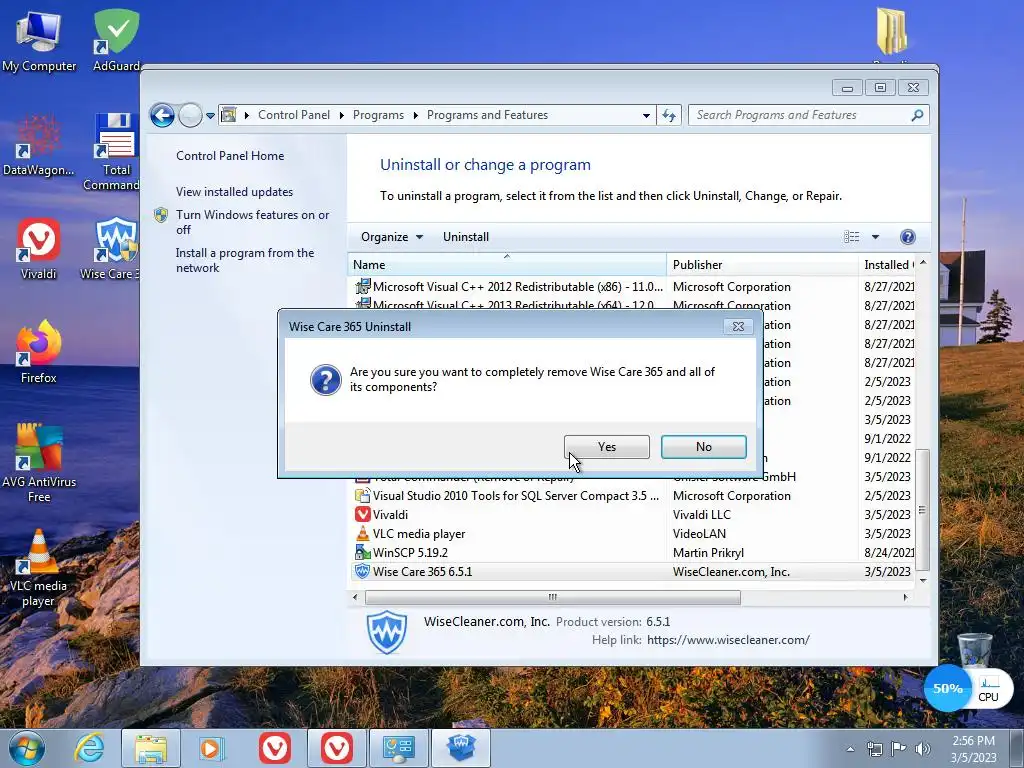Open Turn Windows features on or off
Viewport: 1024px width, 768px height.
click(252, 222)
